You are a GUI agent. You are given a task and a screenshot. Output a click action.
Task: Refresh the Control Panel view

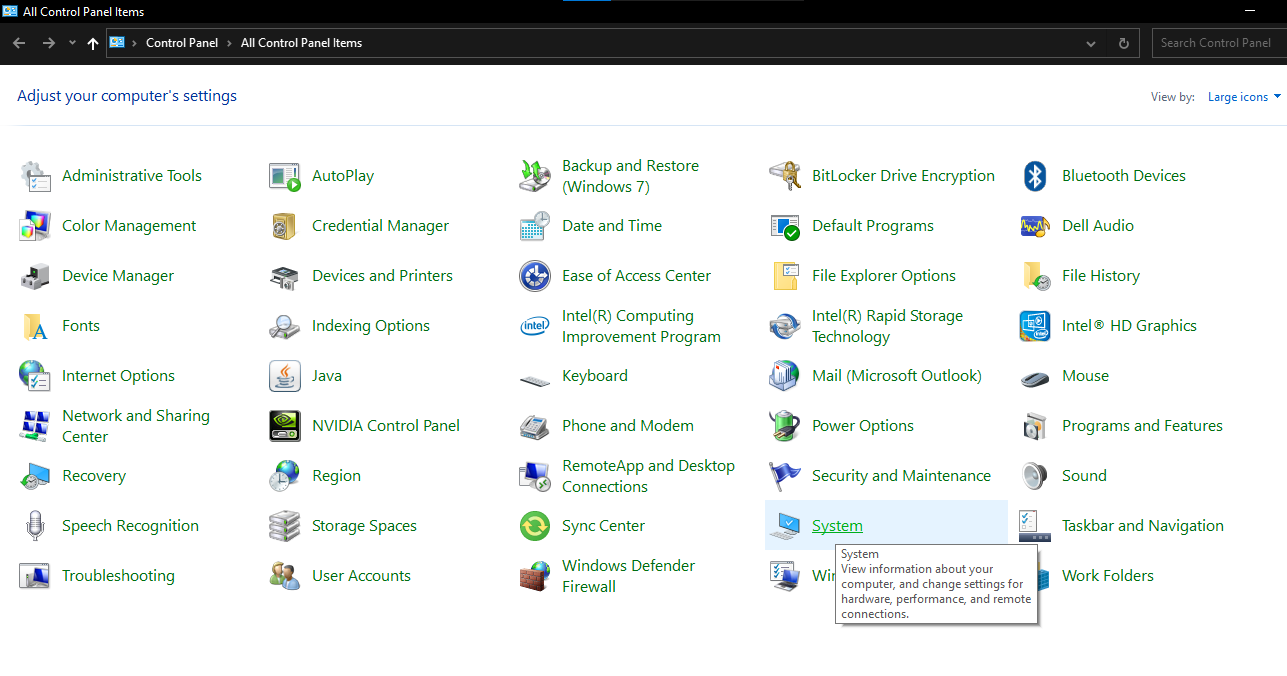1124,44
